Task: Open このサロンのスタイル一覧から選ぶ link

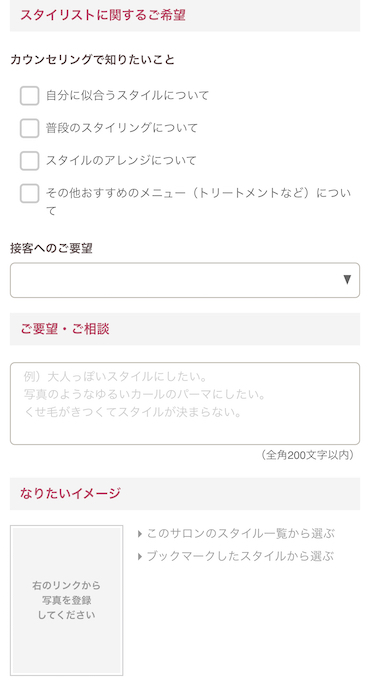Action: (x=241, y=533)
